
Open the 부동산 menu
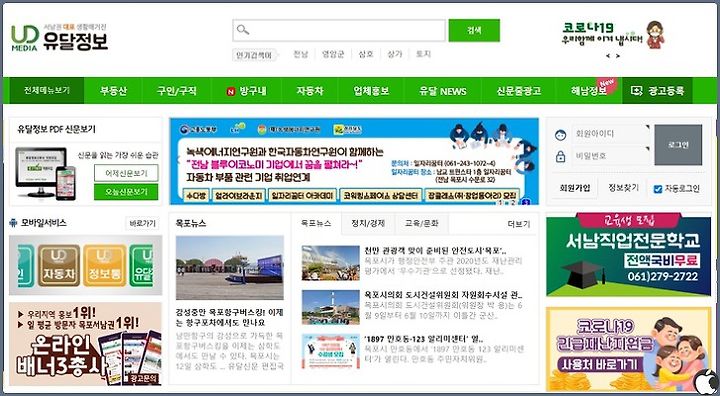[113, 91]
